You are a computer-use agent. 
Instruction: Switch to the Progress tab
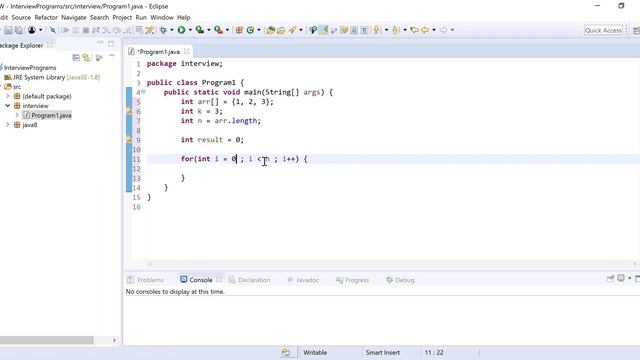tap(353, 280)
